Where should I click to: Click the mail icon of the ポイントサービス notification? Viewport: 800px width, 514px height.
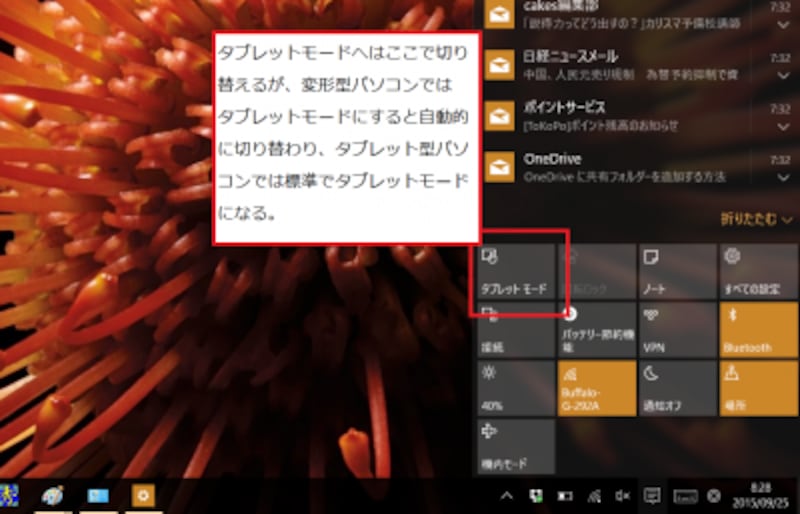point(499,116)
